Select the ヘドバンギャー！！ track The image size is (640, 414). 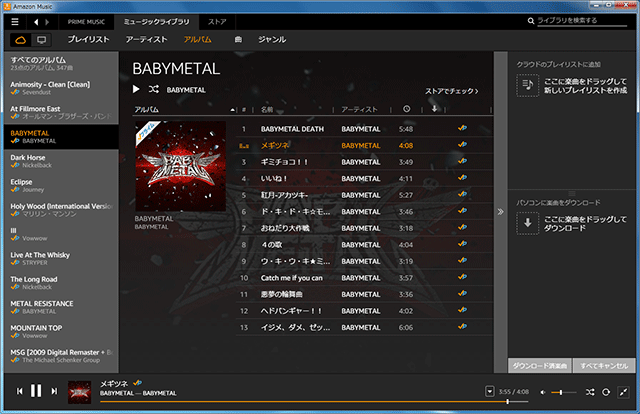364,311
